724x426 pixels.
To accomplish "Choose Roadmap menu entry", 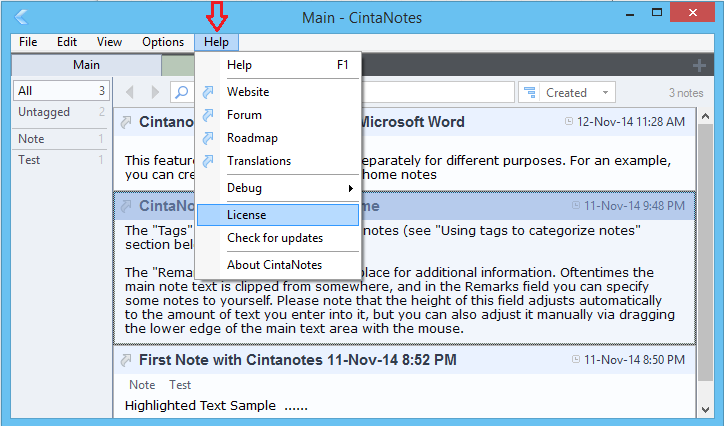I will 278,138.
